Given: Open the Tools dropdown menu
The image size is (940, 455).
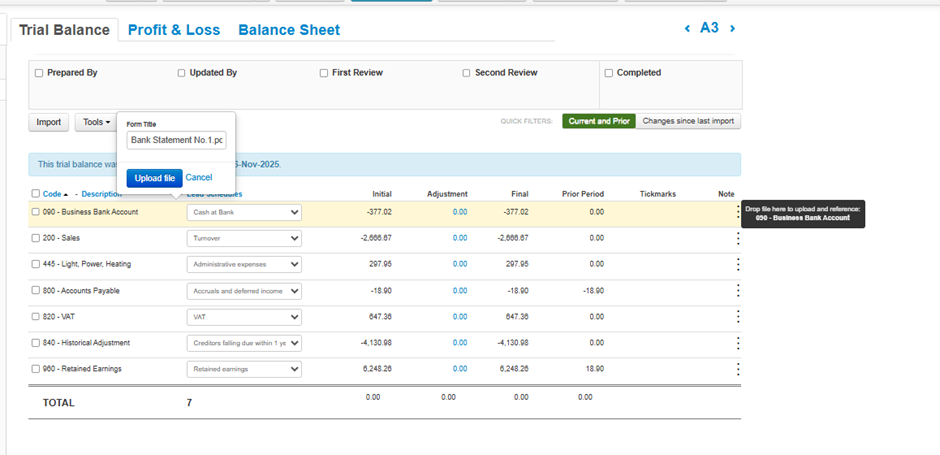Looking at the screenshot, I should point(96,122).
